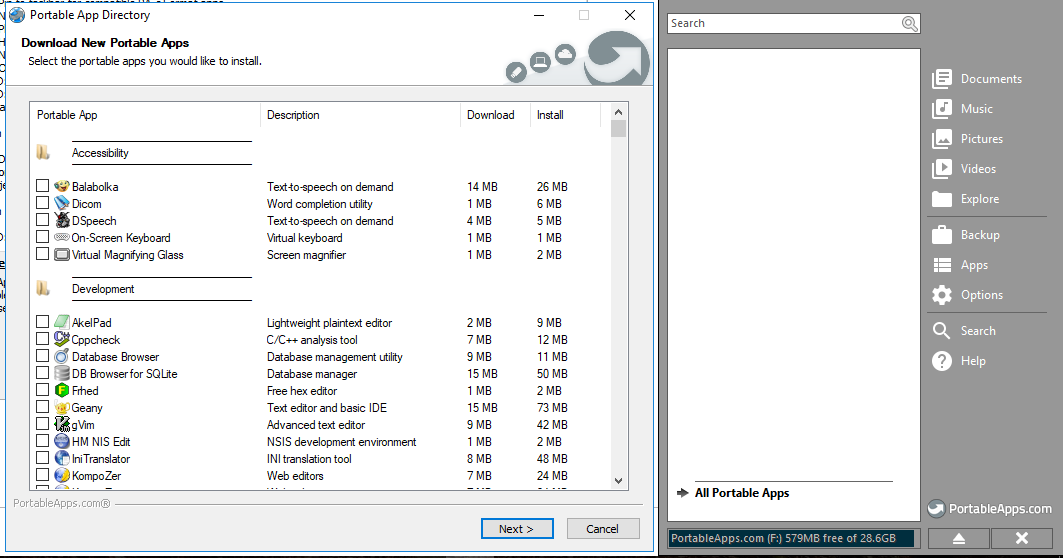This screenshot has height=558, width=1063.
Task: Click the PortableApps.com logo link
Action: (990, 509)
